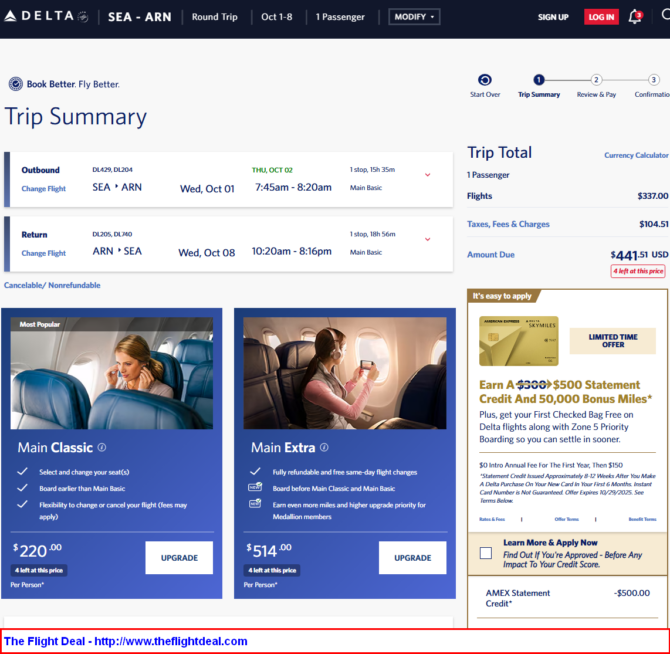This screenshot has height=654, width=670.
Task: Click the Start Over eye icon
Action: click(485, 80)
